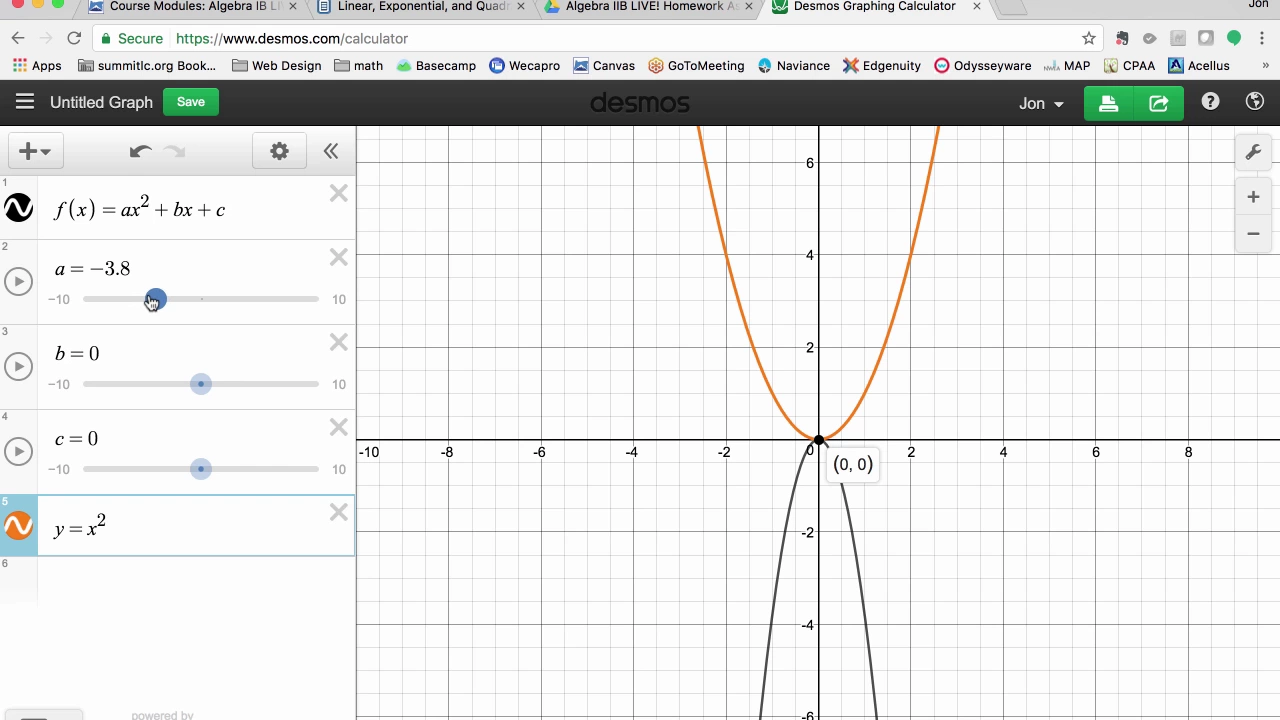Open the Jon account dropdown

pyautogui.click(x=1041, y=103)
